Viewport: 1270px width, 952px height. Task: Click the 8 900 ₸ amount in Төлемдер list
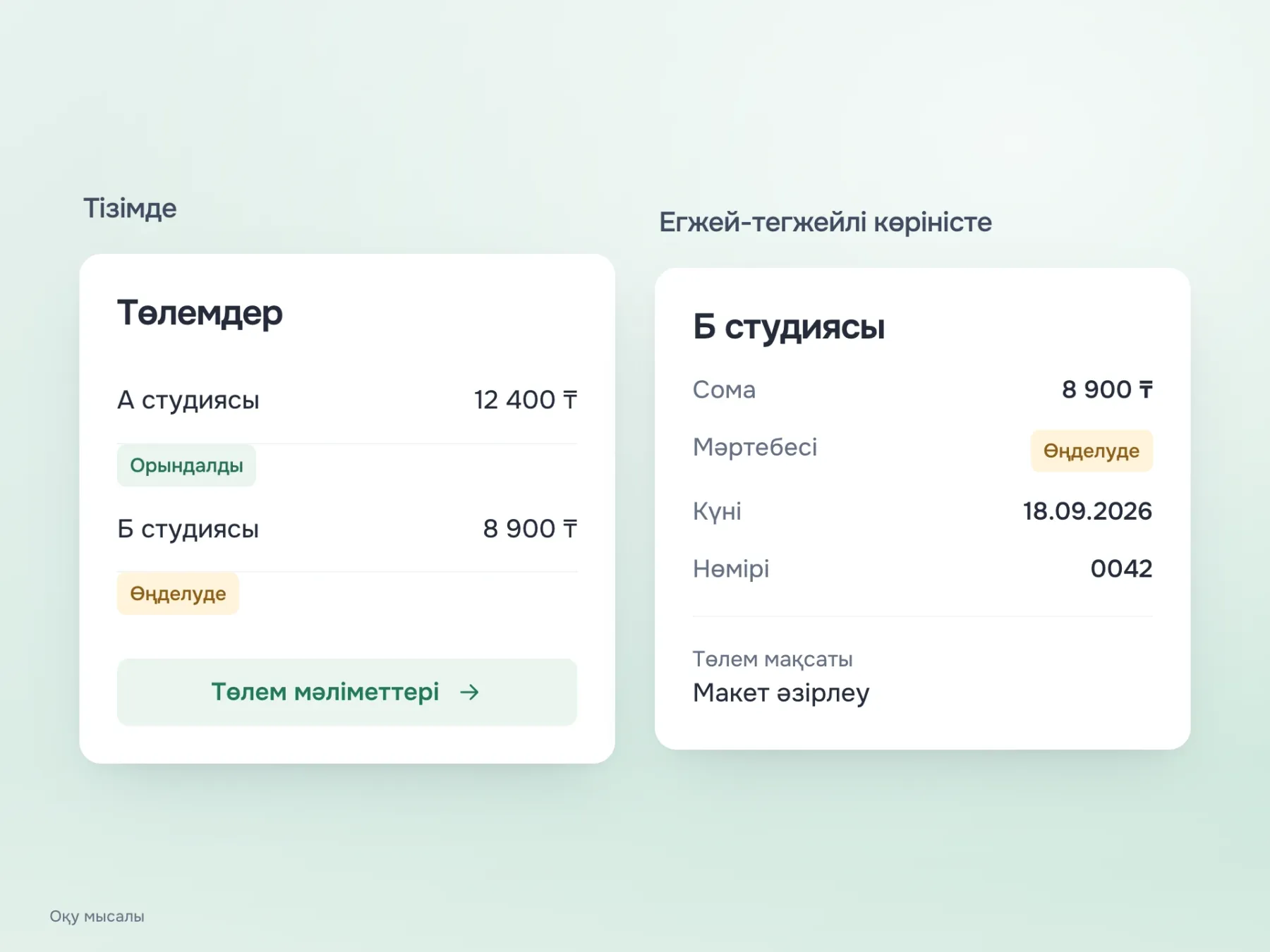530,529
